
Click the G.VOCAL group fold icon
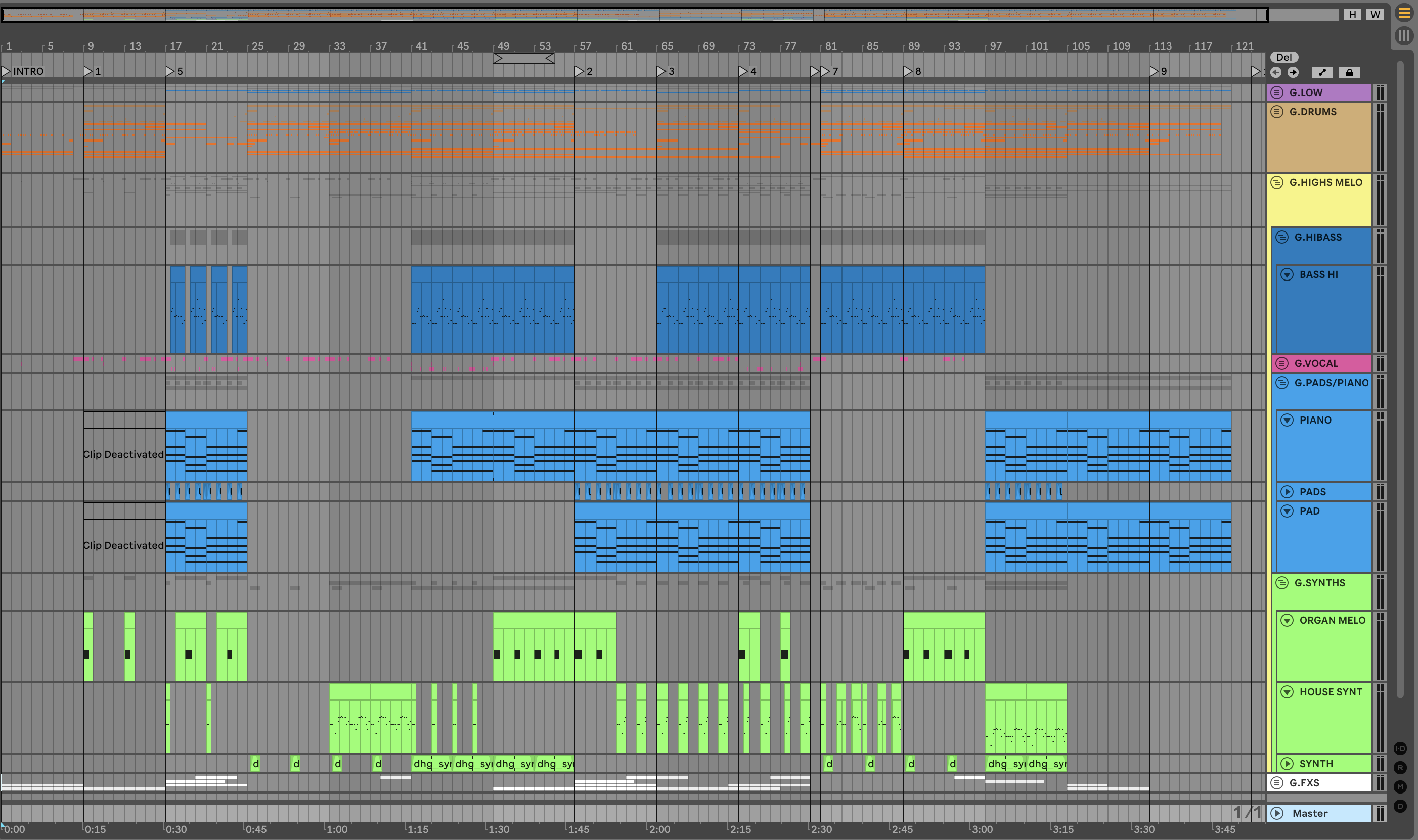pyautogui.click(x=1282, y=363)
